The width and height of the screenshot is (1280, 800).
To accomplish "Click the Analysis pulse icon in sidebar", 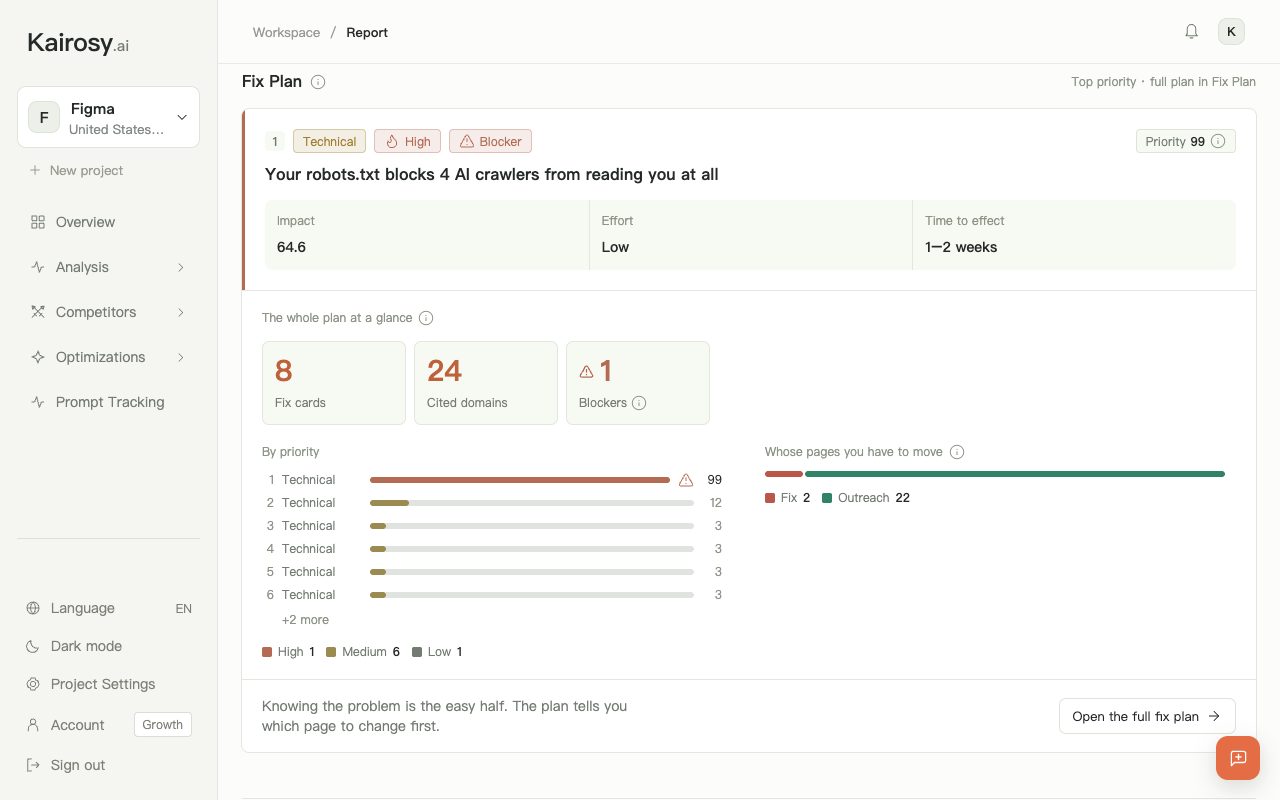I will [x=38, y=267].
